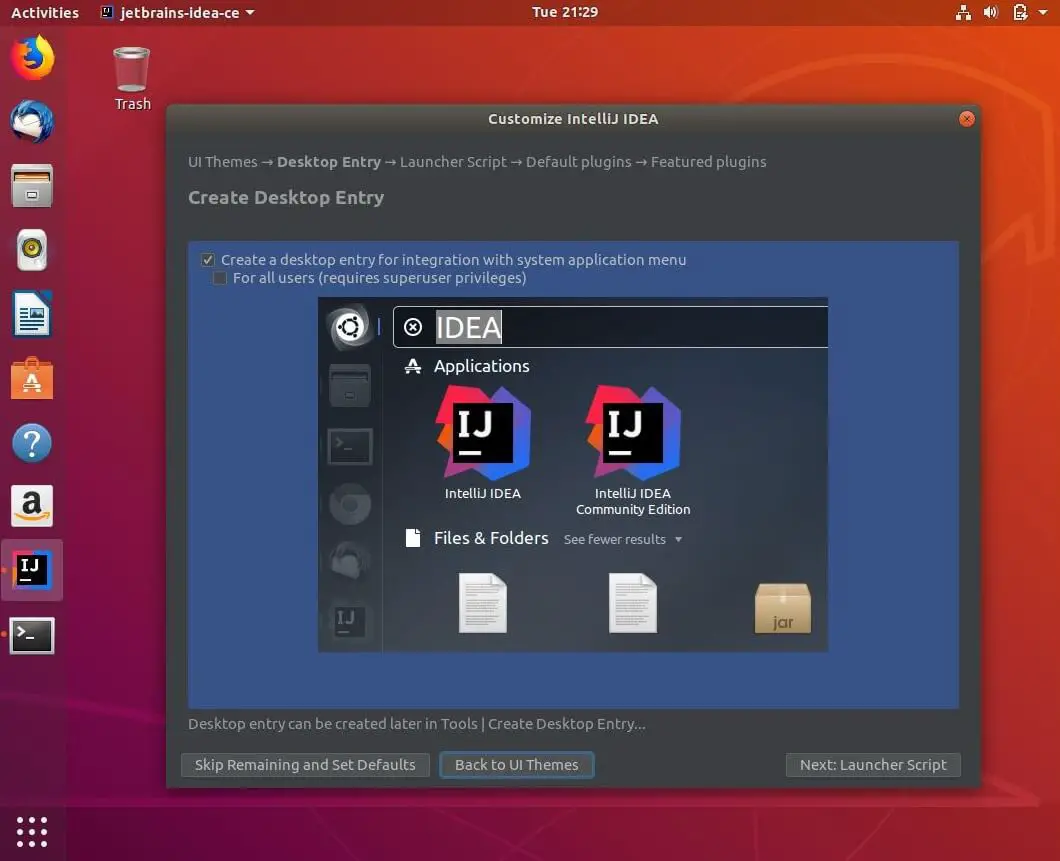Viewport: 1060px width, 861px height.
Task: Click the IDEA search field in preview
Action: 610,327
